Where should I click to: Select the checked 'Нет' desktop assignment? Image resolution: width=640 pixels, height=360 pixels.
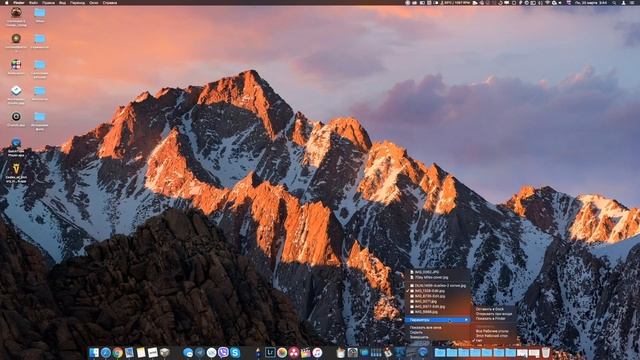coord(479,341)
